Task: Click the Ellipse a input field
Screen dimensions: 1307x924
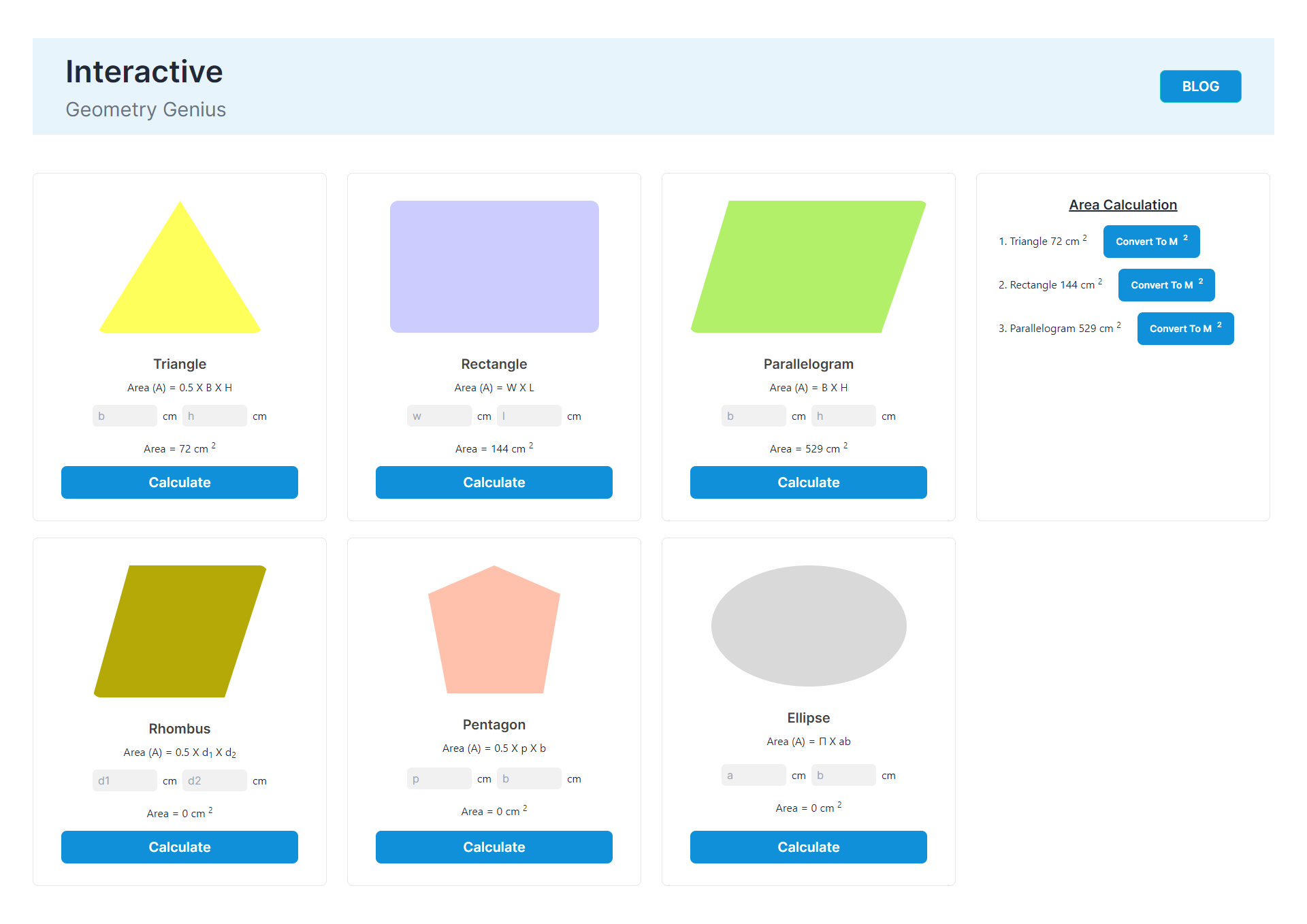Action: click(x=754, y=775)
